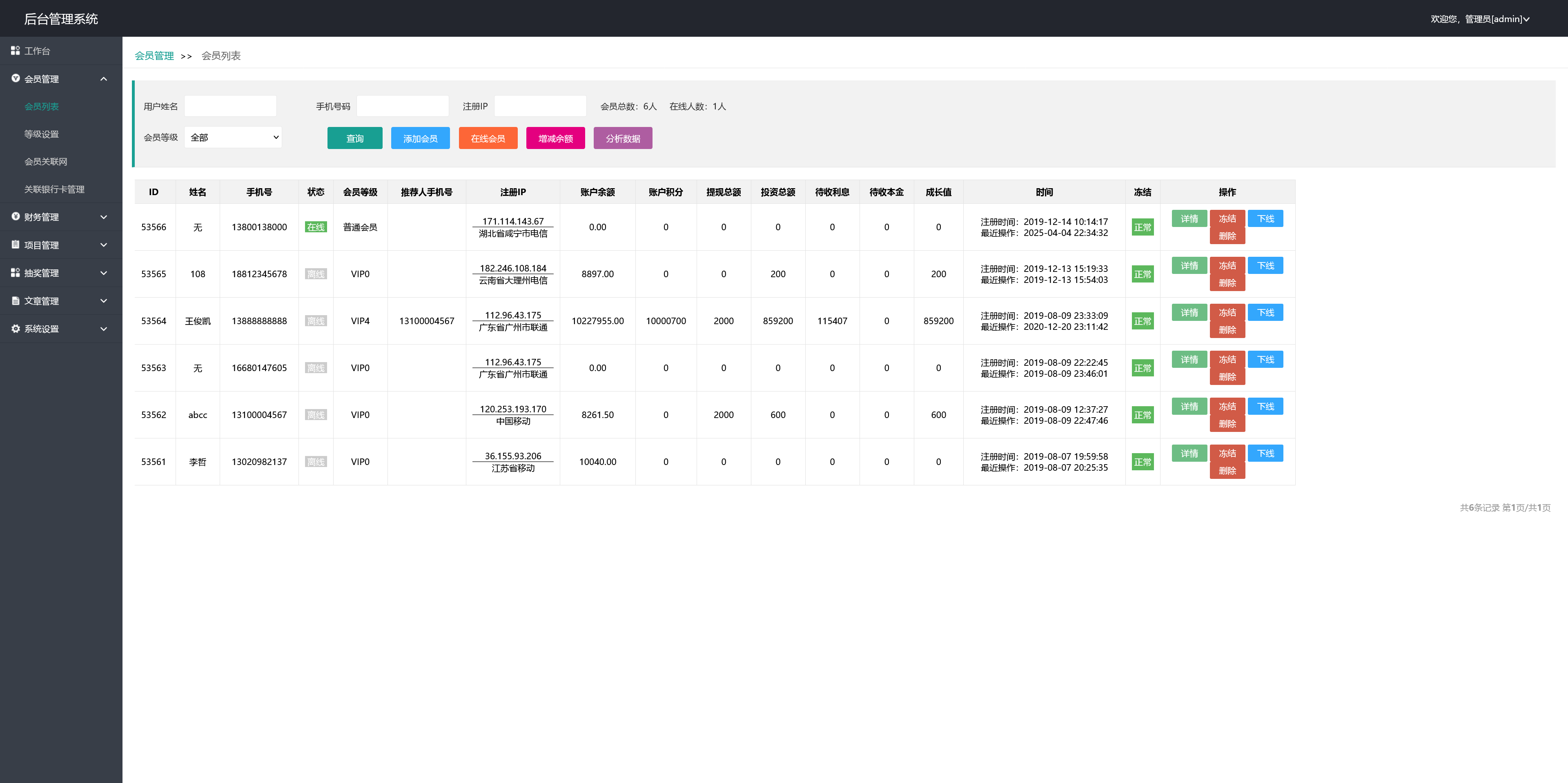Click the pink 增减余额 button

pos(555,138)
